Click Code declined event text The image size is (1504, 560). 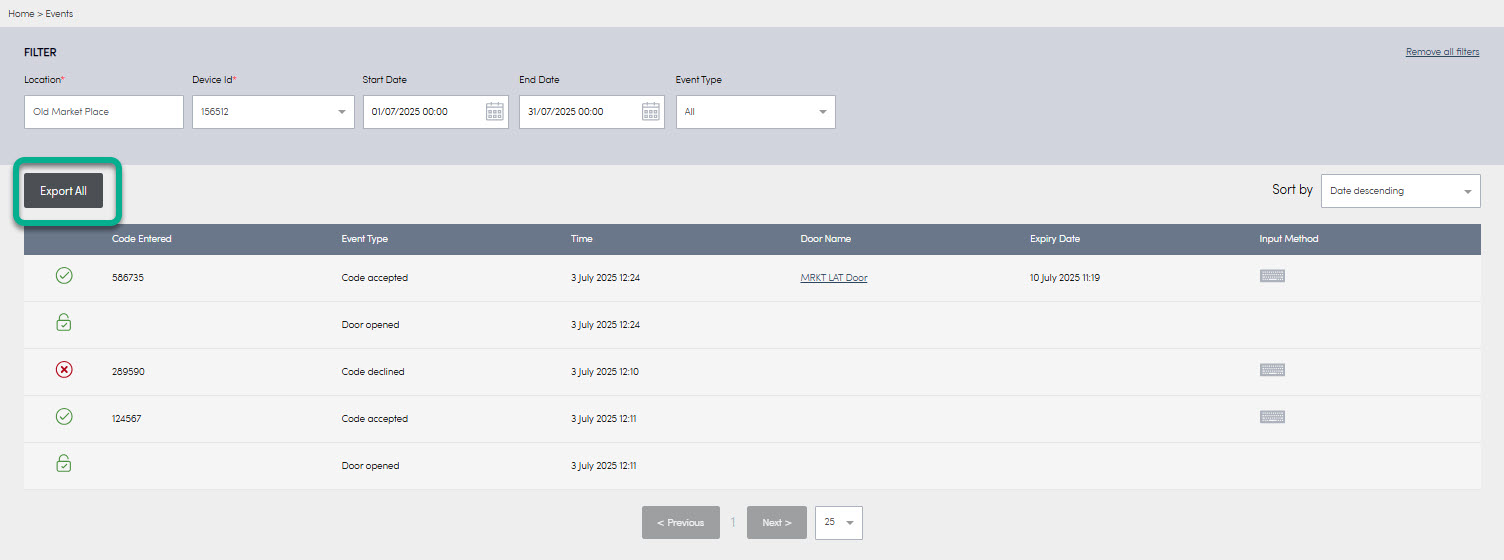(373, 372)
